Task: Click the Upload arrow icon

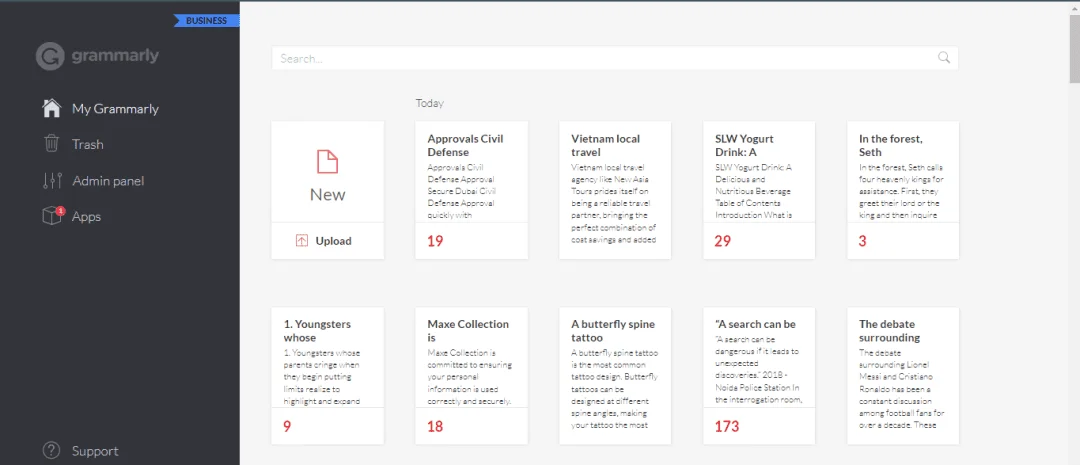Action: coord(302,240)
